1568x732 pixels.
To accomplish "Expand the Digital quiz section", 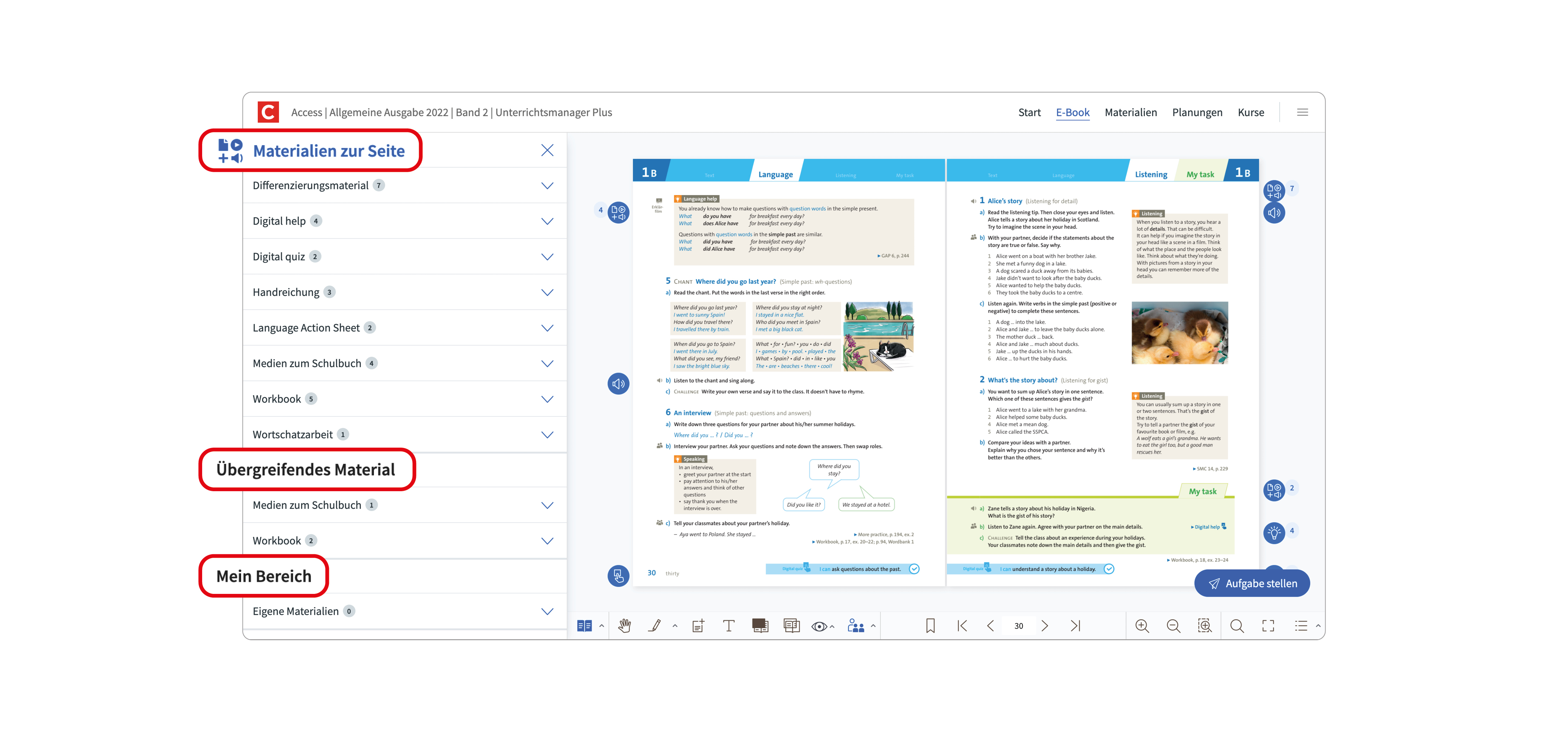I will coord(547,257).
